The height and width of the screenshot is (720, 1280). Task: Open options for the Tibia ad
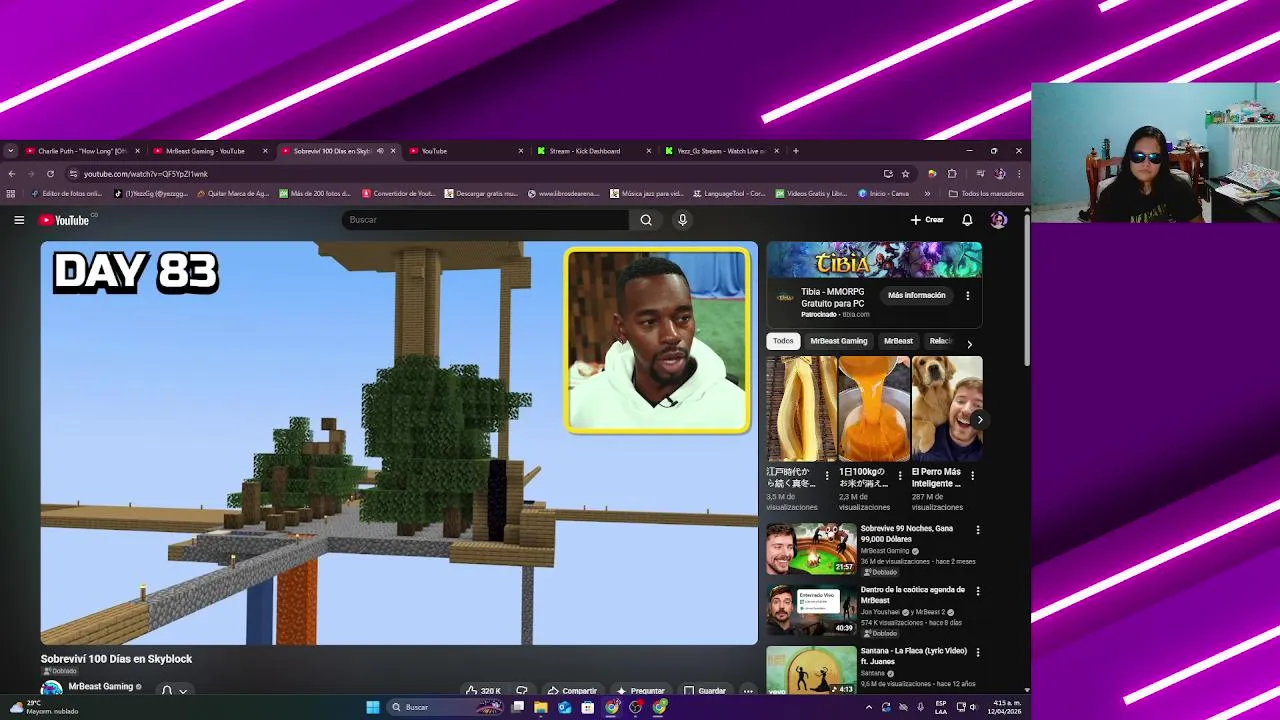[x=967, y=296]
